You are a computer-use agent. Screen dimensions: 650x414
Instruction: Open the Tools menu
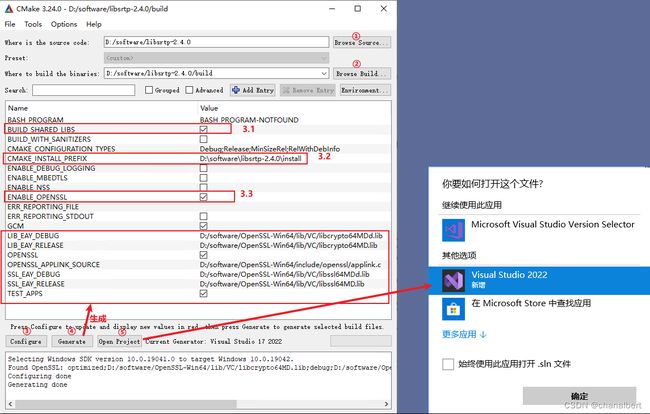[33, 24]
